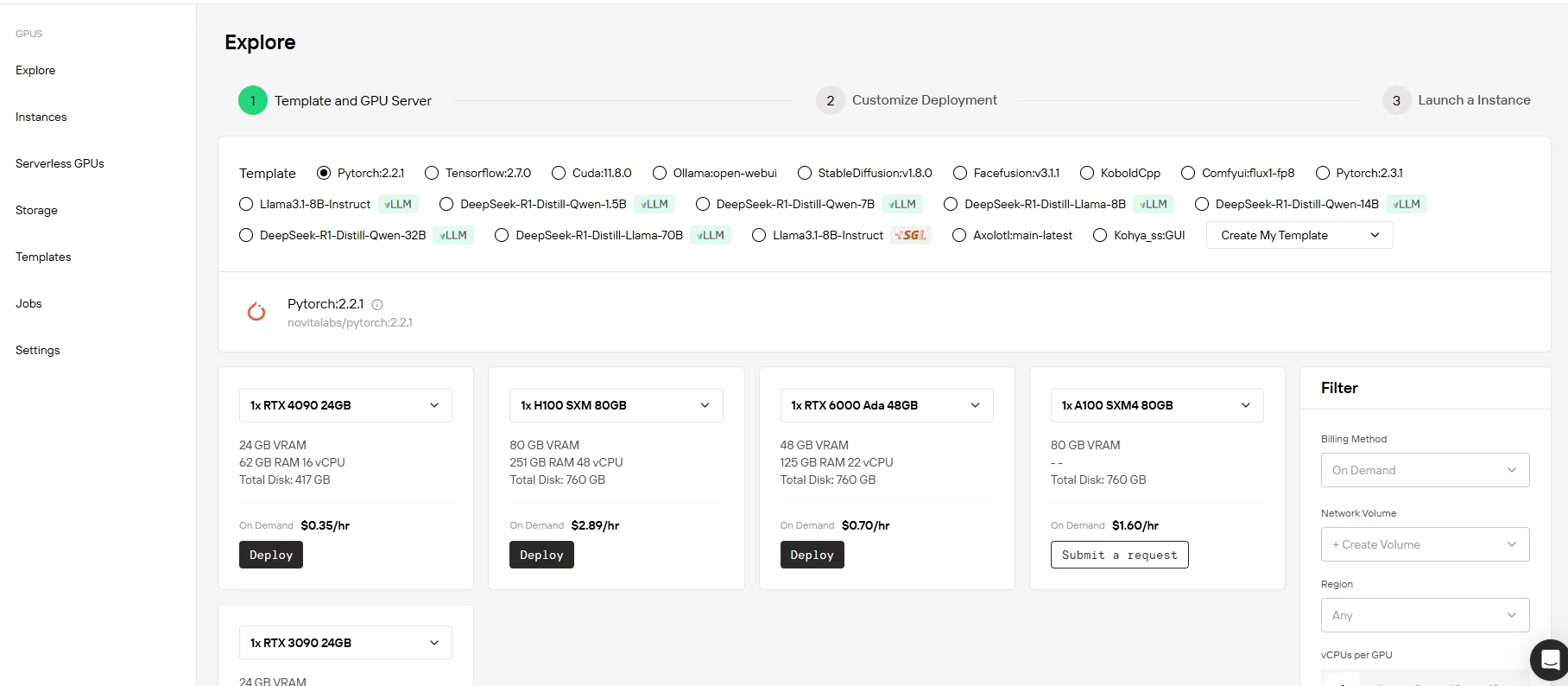This screenshot has width=1568, height=686.
Task: Open Storage in sidebar
Action: pos(36,210)
